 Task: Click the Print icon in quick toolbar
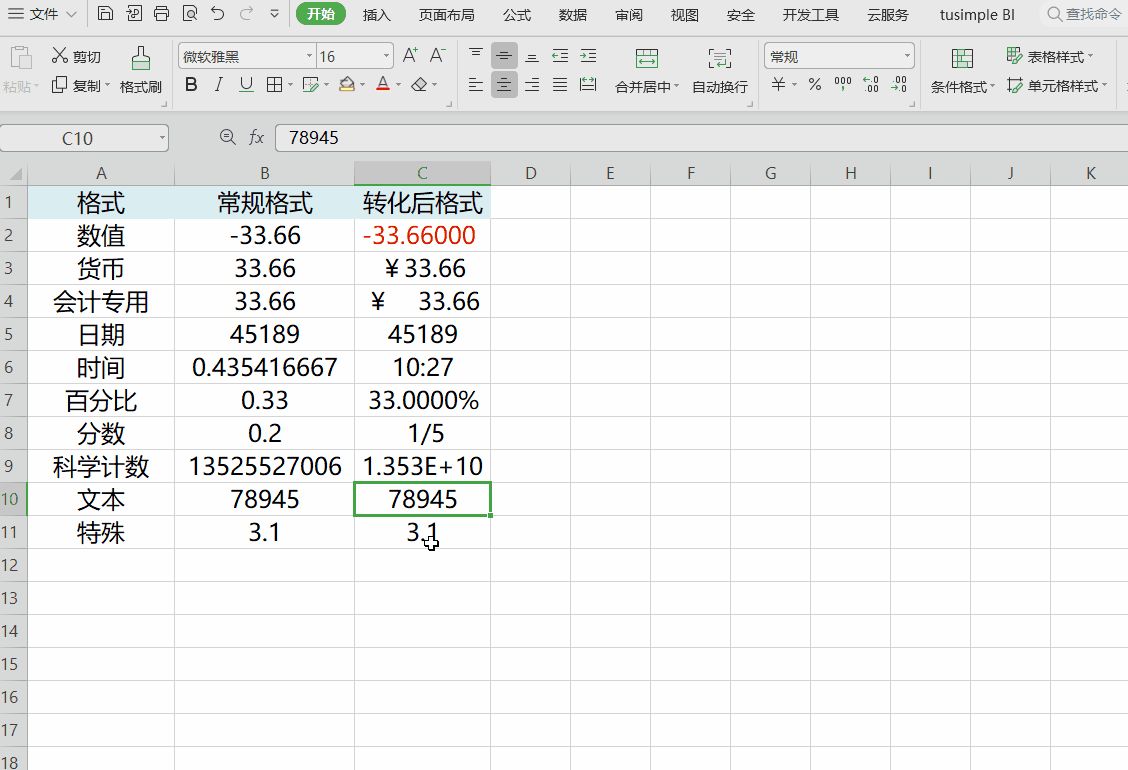point(162,14)
